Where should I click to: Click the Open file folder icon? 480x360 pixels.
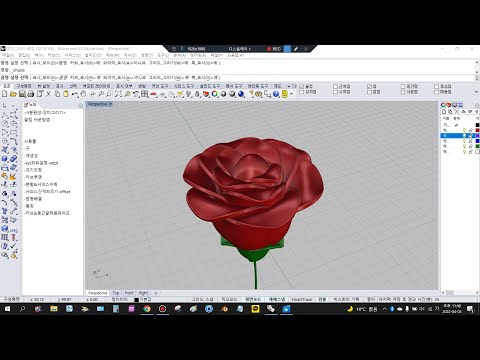pos(13,94)
